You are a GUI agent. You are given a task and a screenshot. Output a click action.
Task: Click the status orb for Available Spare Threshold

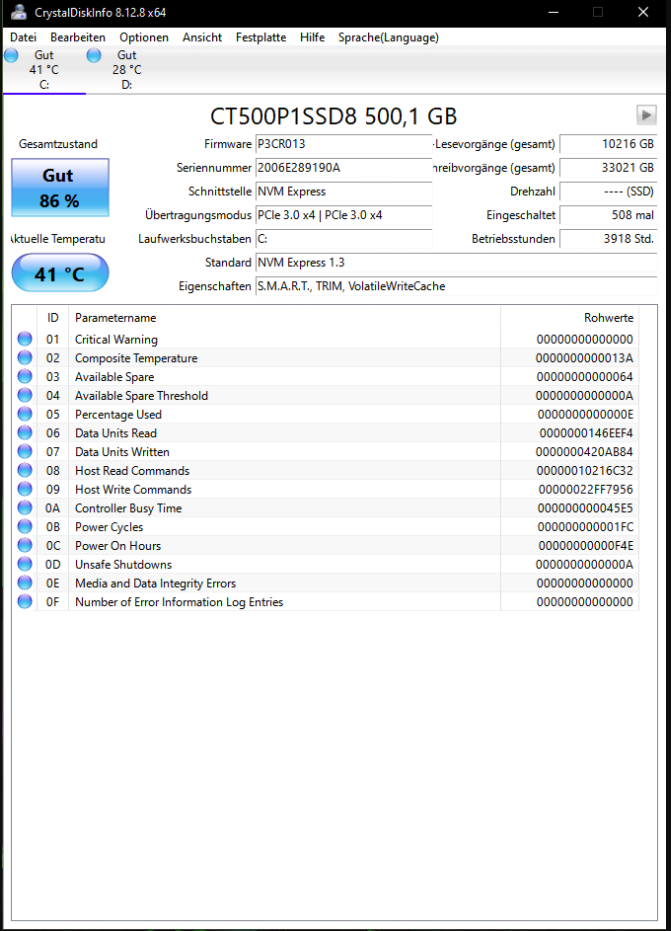pyautogui.click(x=25, y=395)
